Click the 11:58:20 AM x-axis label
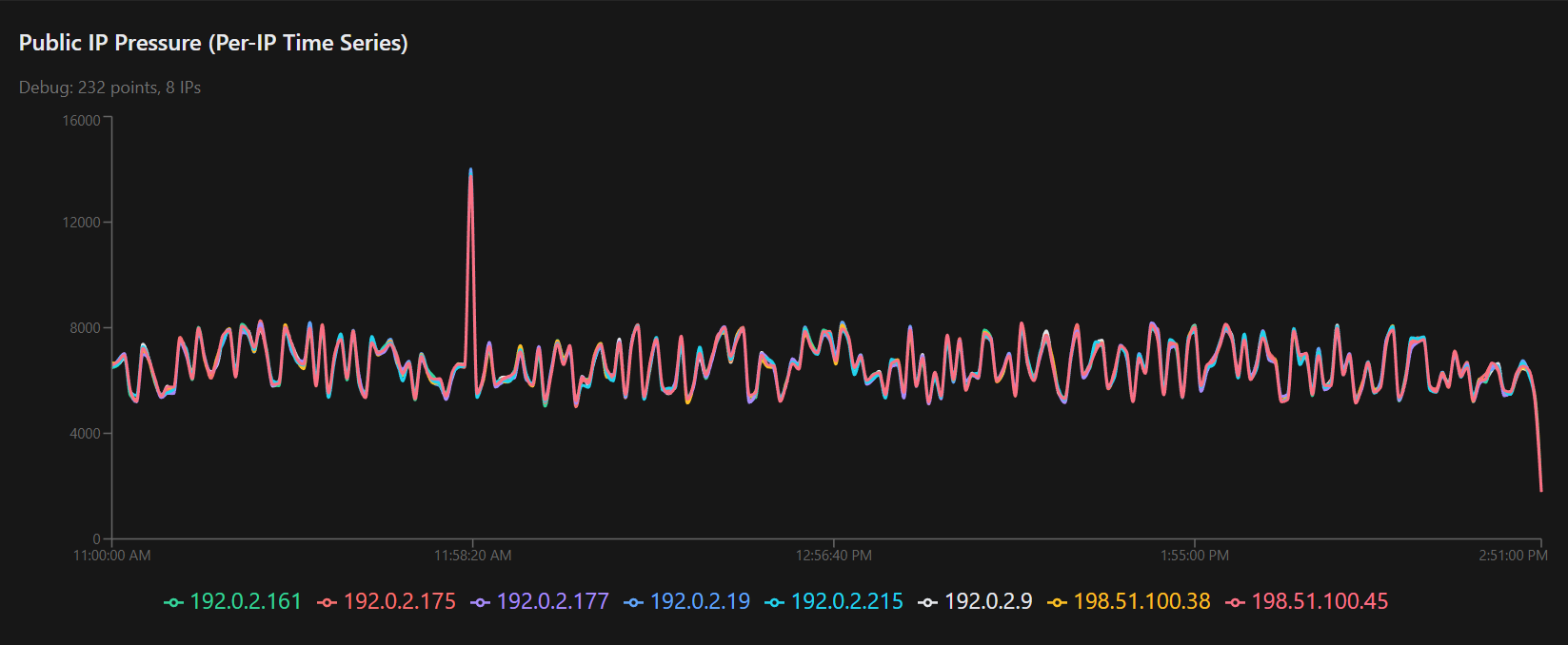 pyautogui.click(x=473, y=556)
